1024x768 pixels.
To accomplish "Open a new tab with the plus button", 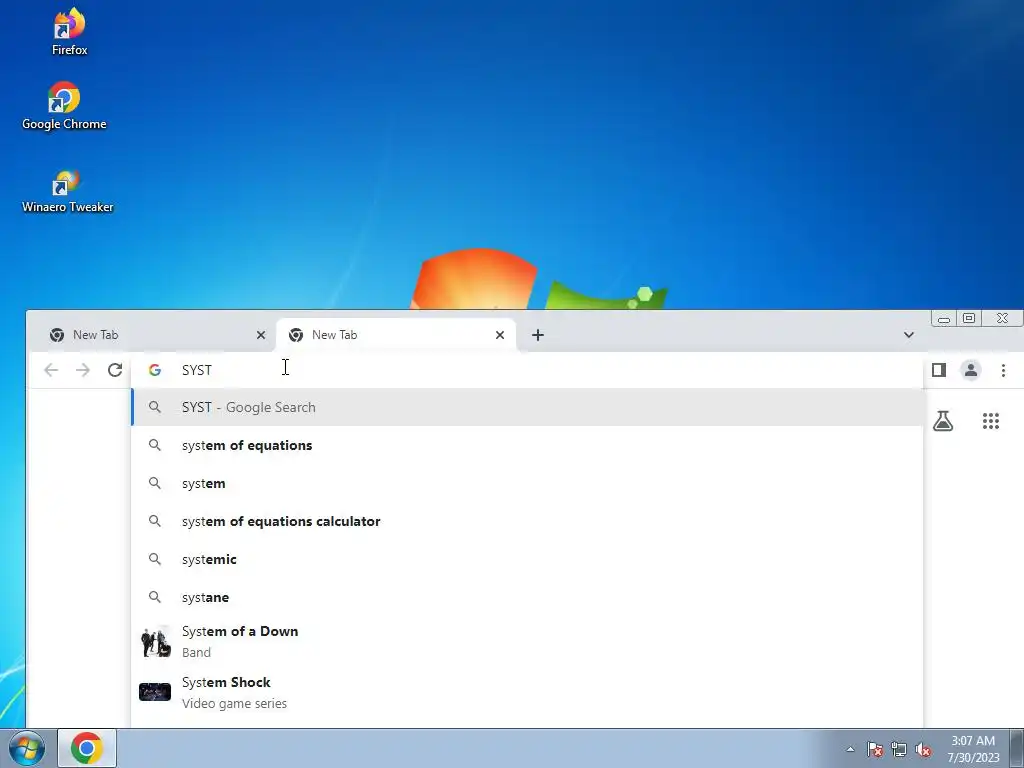I will coord(537,335).
